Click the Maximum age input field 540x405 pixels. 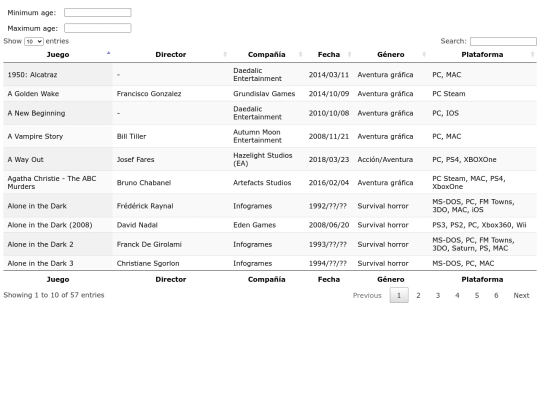click(97, 28)
